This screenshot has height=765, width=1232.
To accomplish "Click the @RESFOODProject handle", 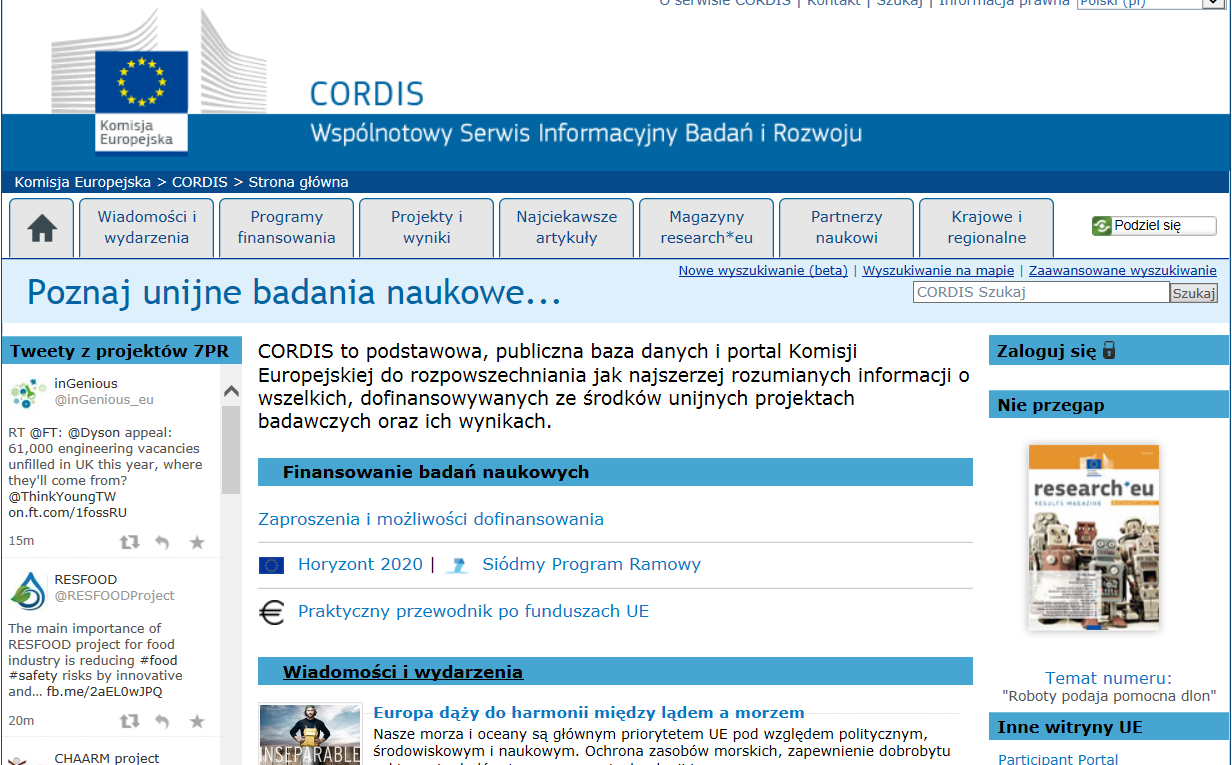I will 114,595.
